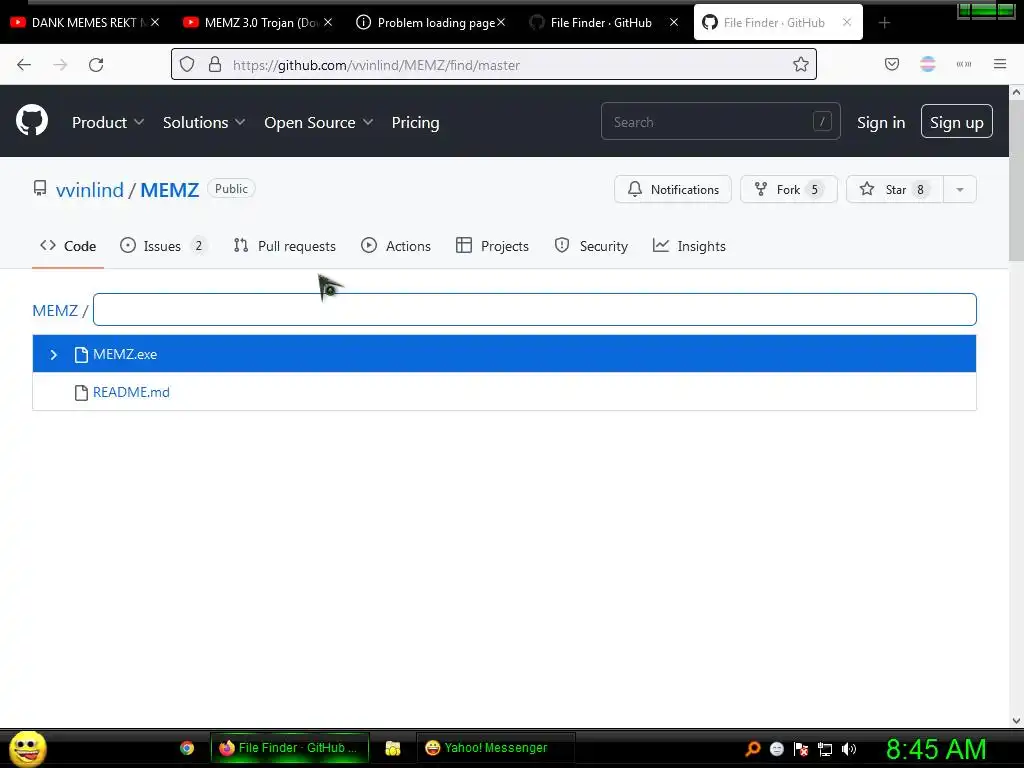This screenshot has height=768, width=1024.
Task: Click the repository book icon beside vvinlind
Action: tap(40, 189)
